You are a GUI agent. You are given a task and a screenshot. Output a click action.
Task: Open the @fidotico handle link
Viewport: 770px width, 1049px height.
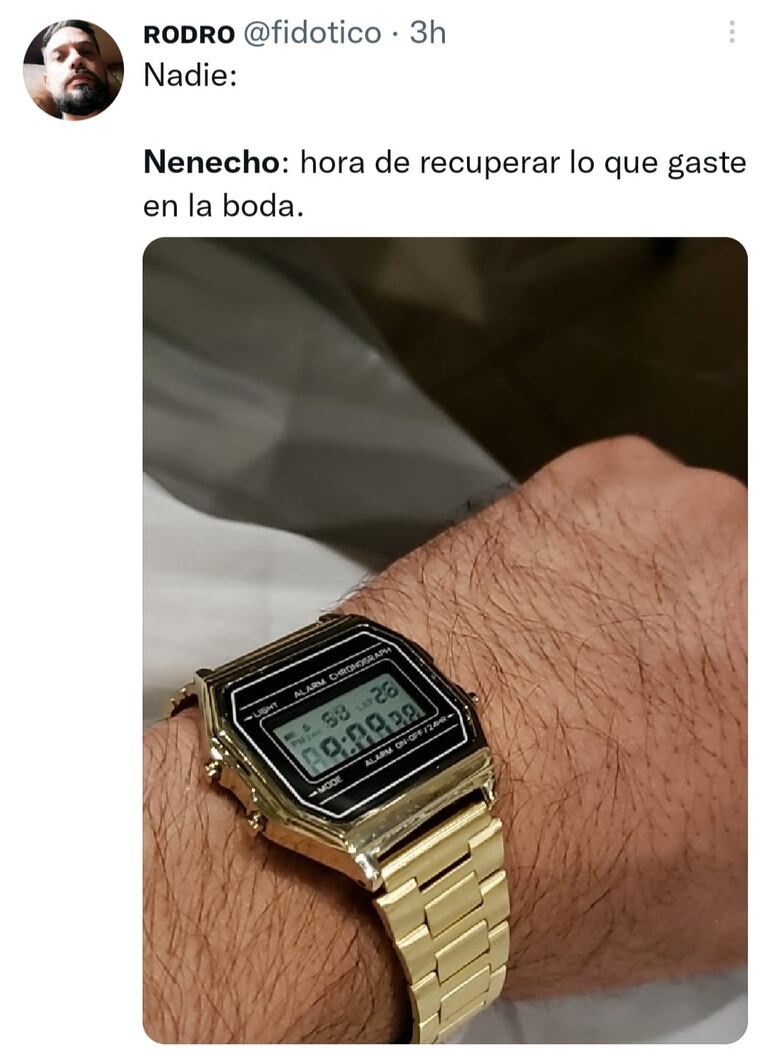[x=311, y=32]
